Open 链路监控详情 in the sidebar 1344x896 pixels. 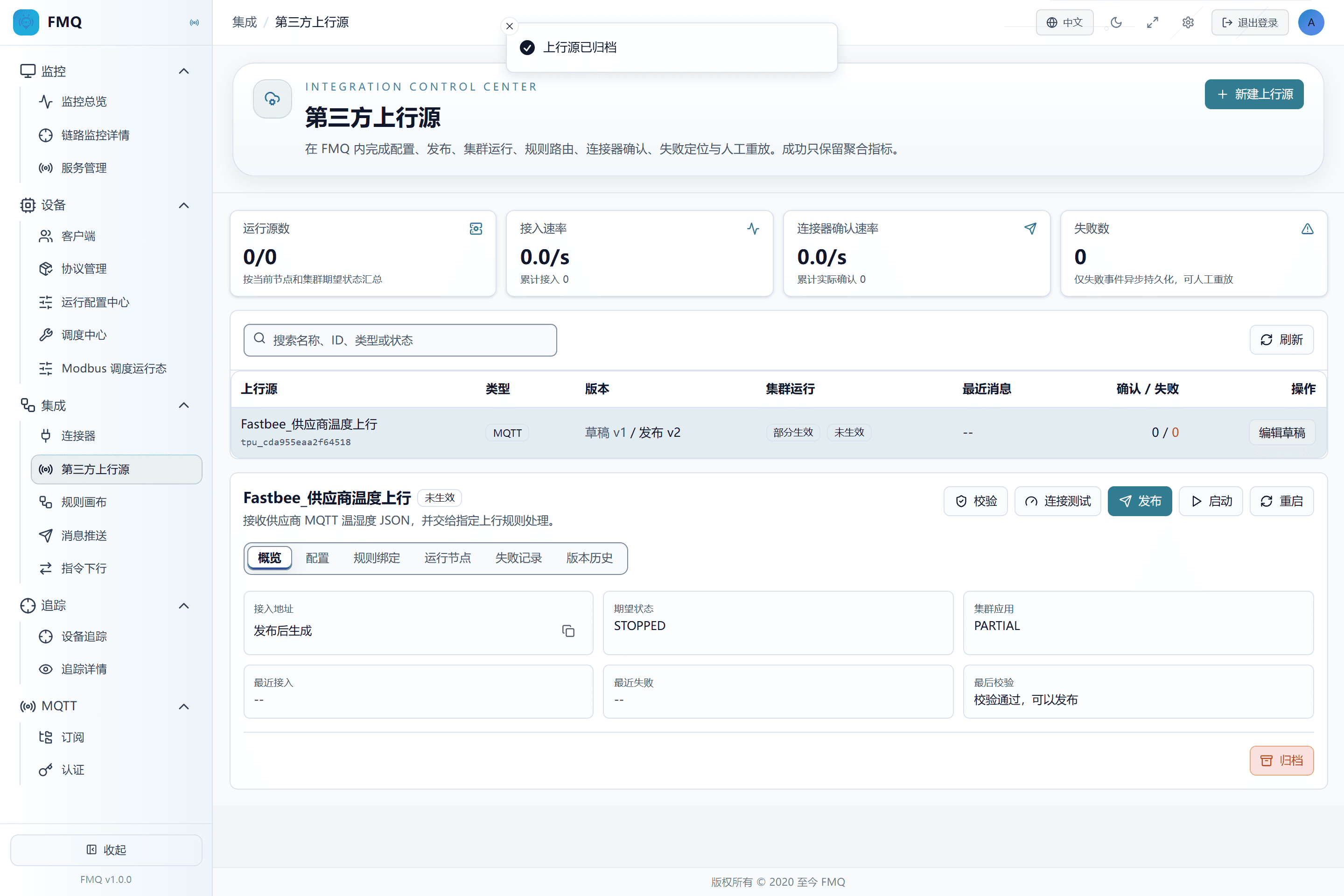pos(117,135)
